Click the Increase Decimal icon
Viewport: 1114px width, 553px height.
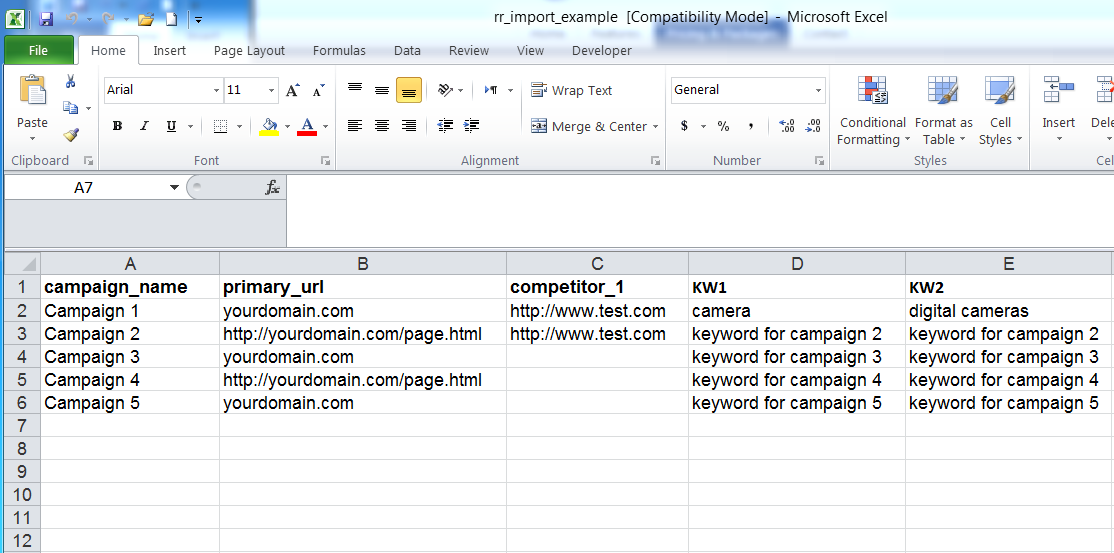point(787,126)
